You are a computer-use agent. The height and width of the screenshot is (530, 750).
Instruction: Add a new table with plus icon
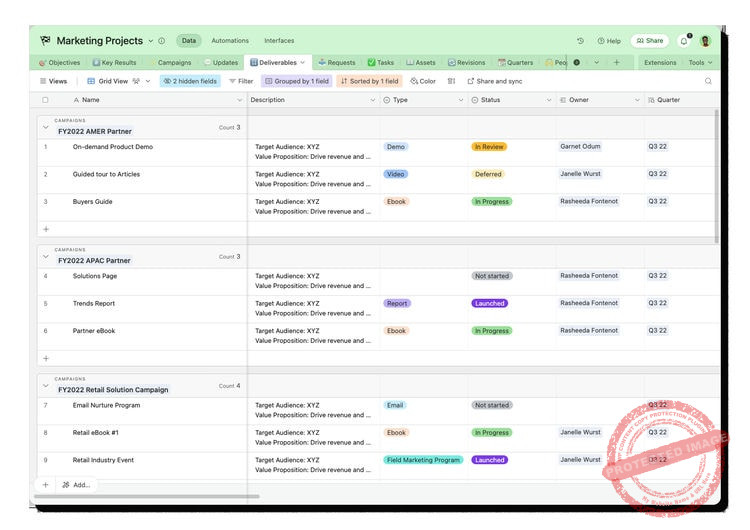[x=617, y=62]
